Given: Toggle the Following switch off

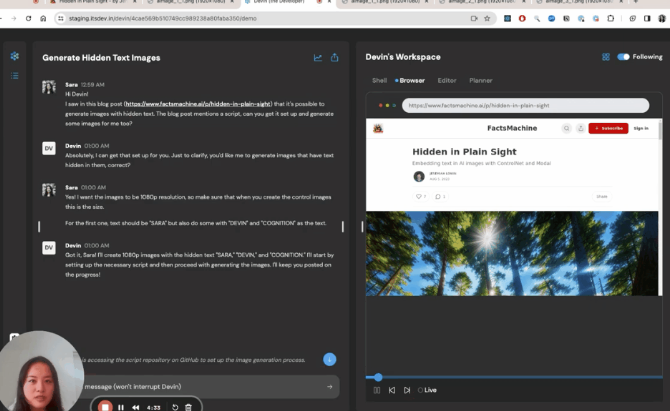Looking at the screenshot, I should pos(624,57).
